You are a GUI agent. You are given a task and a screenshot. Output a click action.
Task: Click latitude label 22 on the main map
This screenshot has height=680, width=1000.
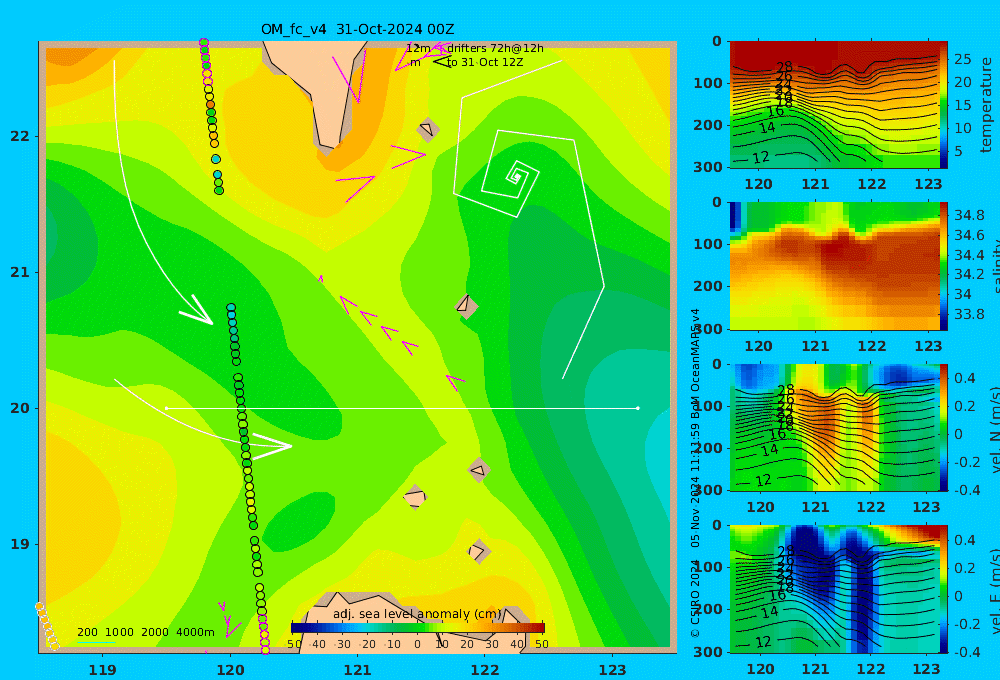(x=20, y=136)
